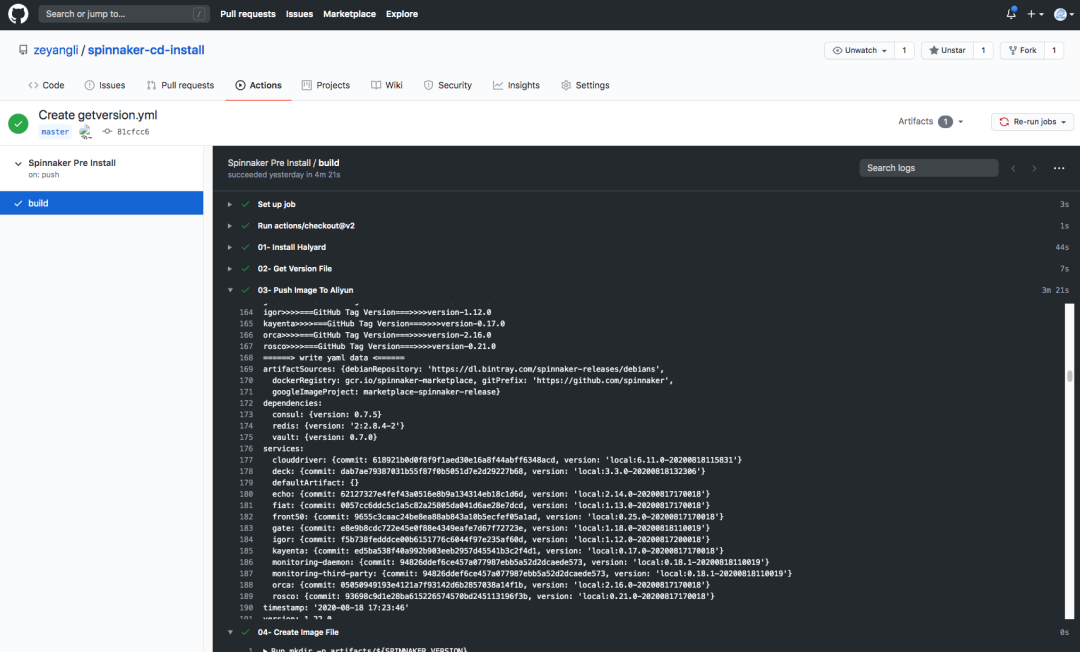Click the Create Image File check icon
Image resolution: width=1080 pixels, height=652 pixels.
click(245, 632)
